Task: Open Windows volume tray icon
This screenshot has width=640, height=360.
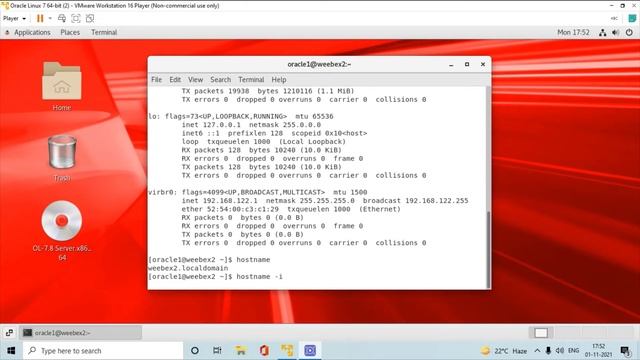Action: (560, 351)
